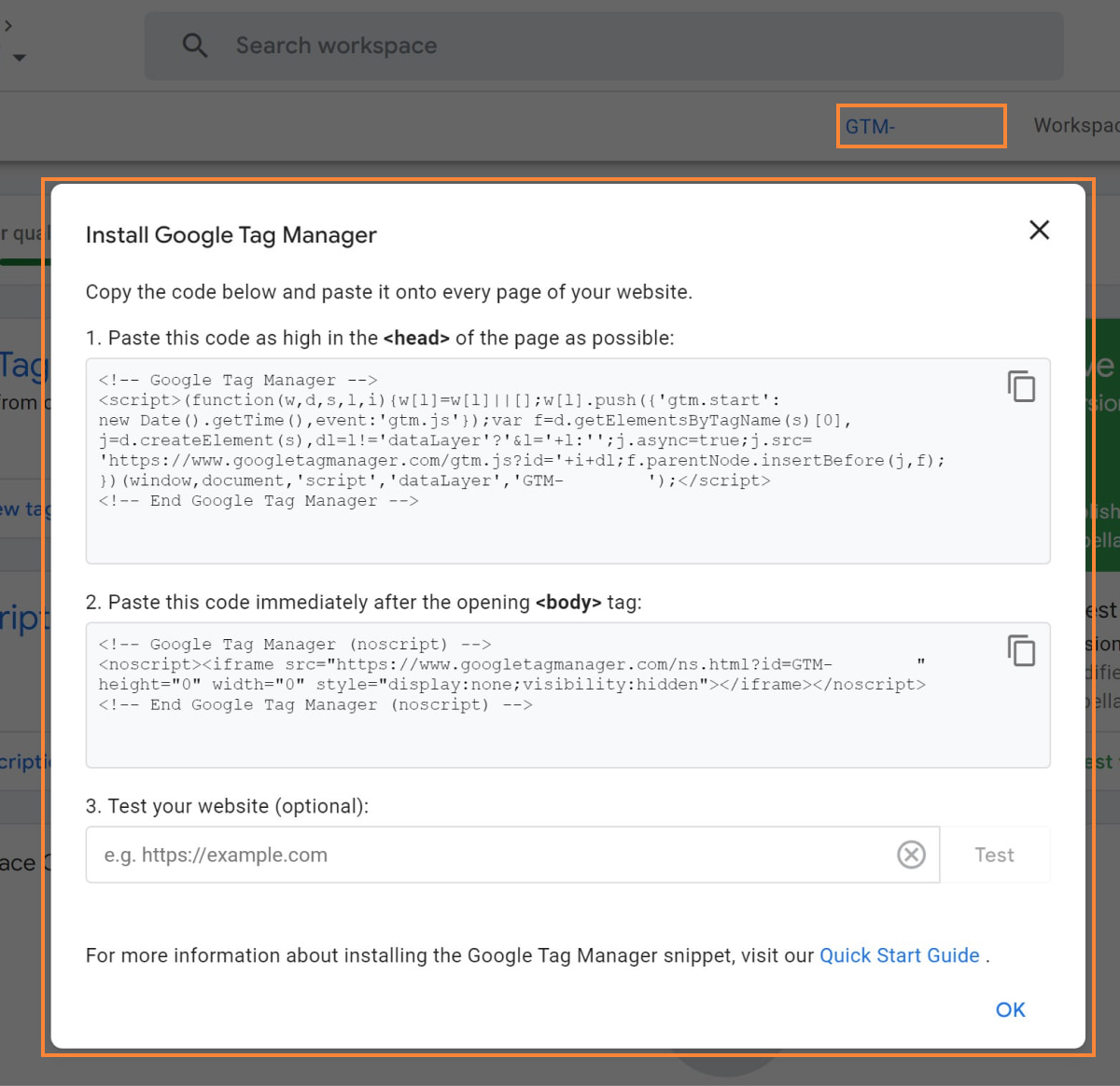Confirm the dialog with OK
This screenshot has height=1086, width=1120.
point(1010,1009)
